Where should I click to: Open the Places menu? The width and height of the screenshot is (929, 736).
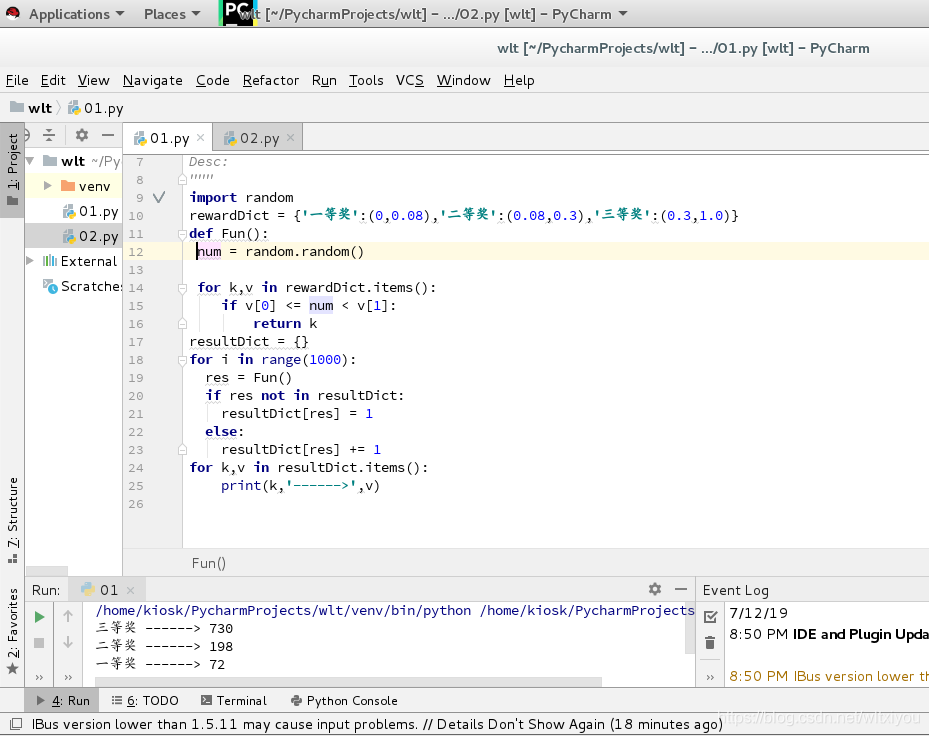coord(172,14)
